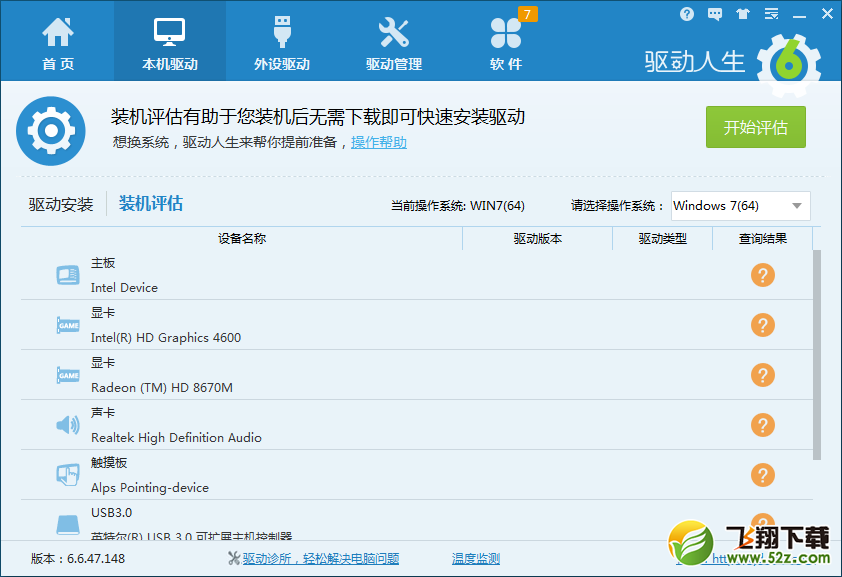842x577 pixels.
Task: Select Radeon (TM) HD 8670M text
Action: click(x=162, y=388)
